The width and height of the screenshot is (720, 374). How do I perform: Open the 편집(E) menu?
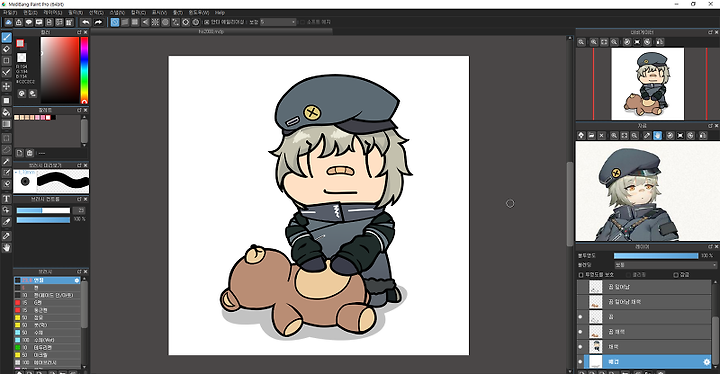point(30,13)
